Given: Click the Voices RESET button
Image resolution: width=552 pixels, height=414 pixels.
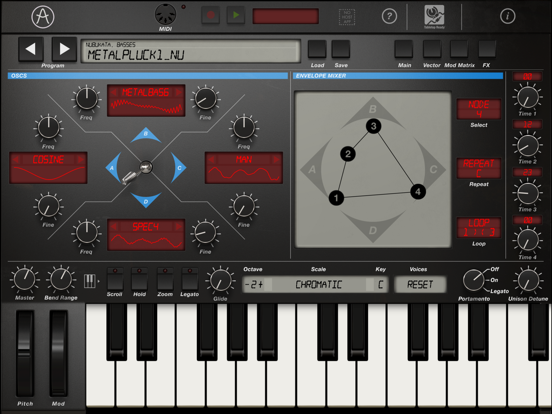Looking at the screenshot, I should tap(420, 284).
